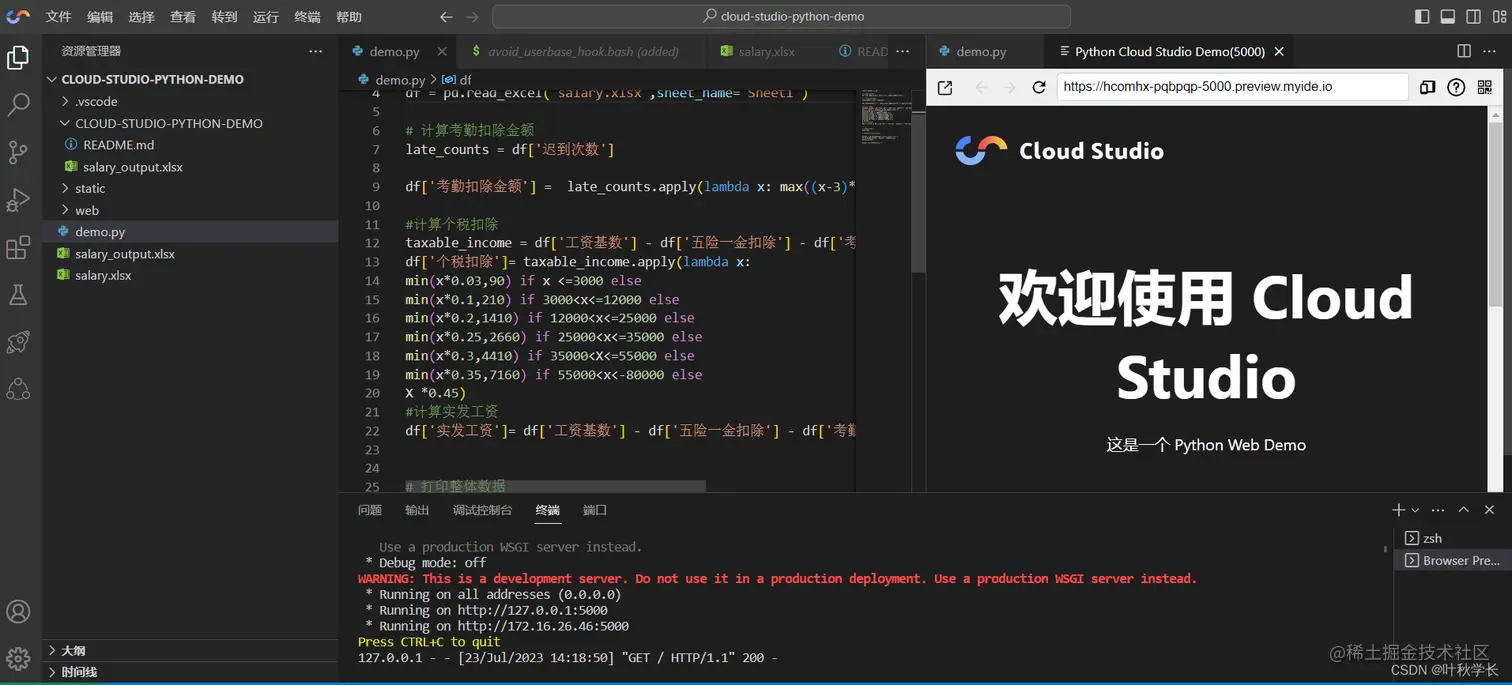Image resolution: width=1512 pixels, height=685 pixels.
Task: Open the 帮助 menu
Action: [x=349, y=17]
